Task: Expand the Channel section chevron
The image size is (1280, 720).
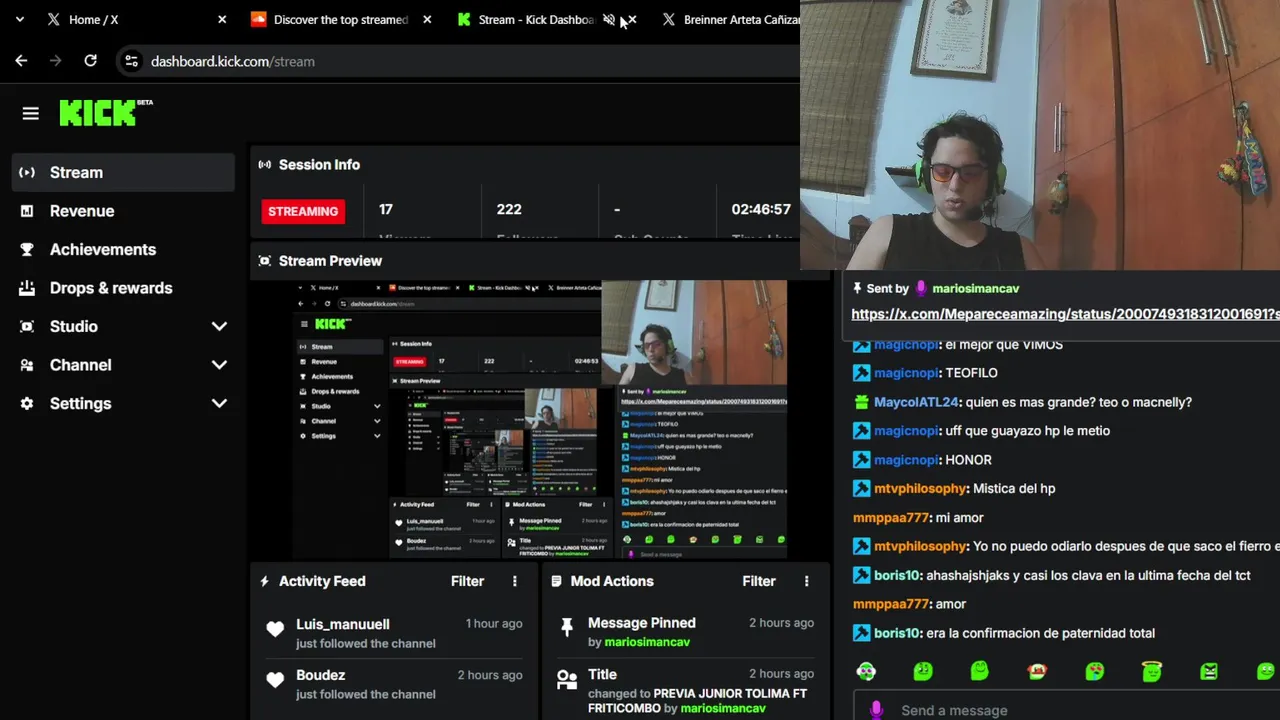Action: [219, 365]
